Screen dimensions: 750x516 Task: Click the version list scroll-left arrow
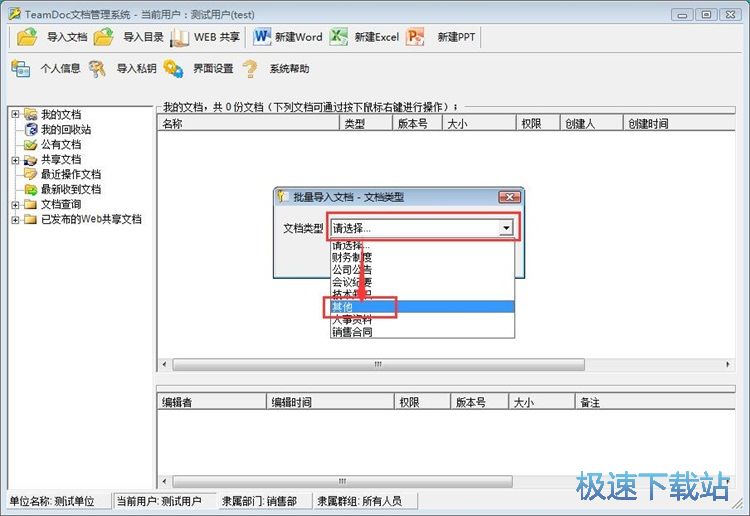165,481
